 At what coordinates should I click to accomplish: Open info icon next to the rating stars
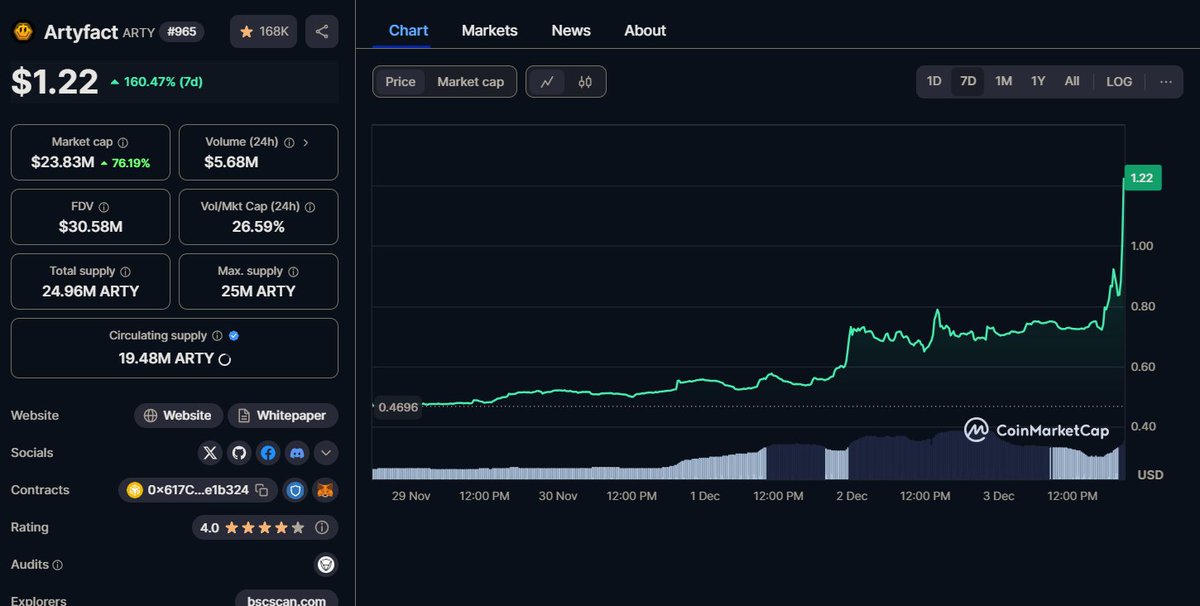pyautogui.click(x=322, y=527)
